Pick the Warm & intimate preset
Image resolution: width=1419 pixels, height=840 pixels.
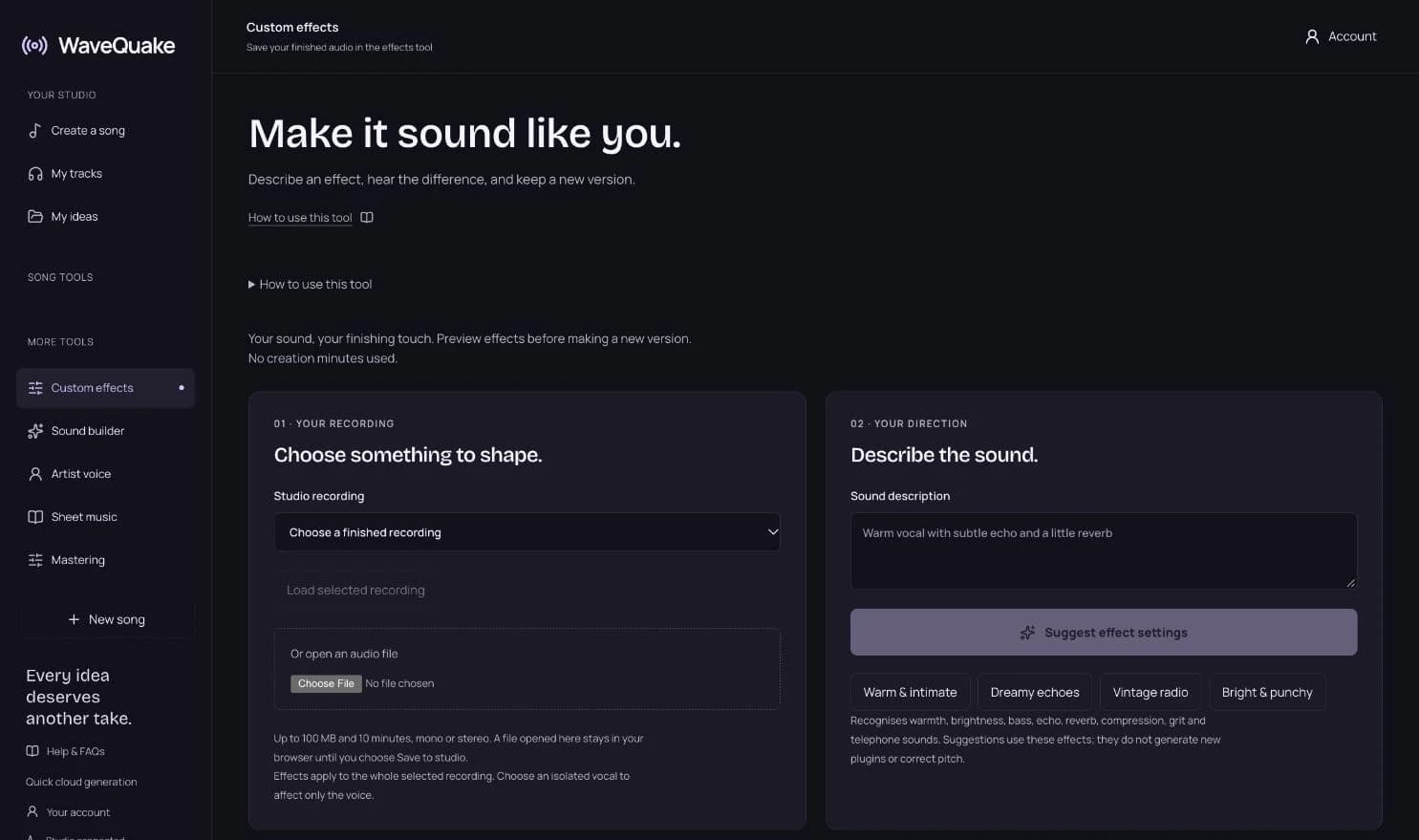click(910, 692)
